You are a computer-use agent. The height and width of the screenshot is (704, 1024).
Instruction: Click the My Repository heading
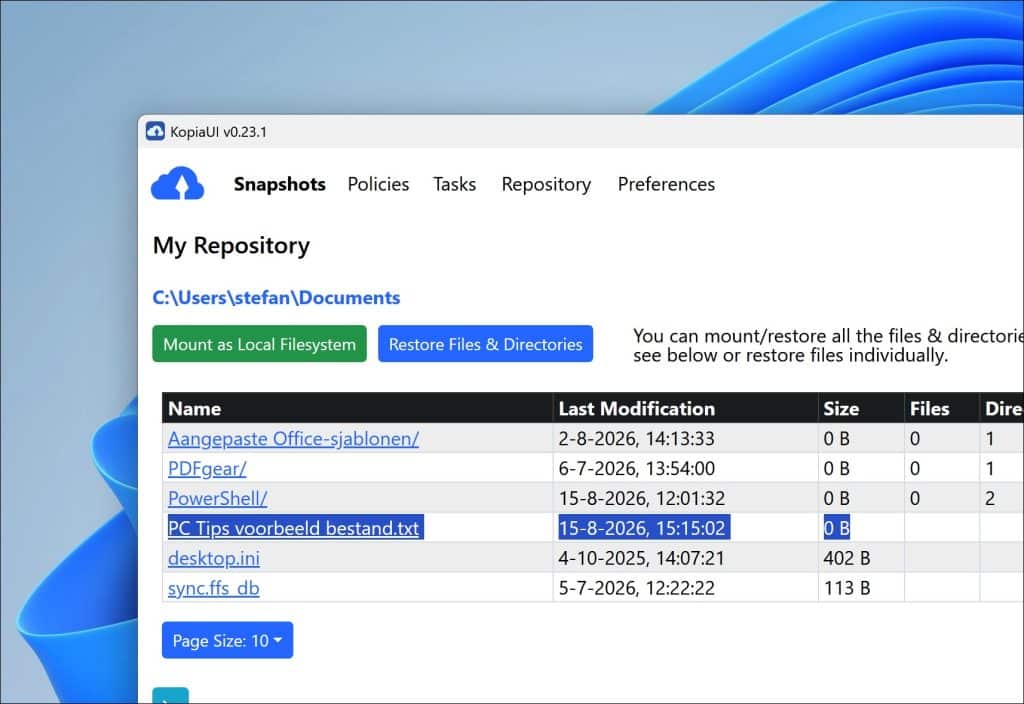click(x=231, y=246)
